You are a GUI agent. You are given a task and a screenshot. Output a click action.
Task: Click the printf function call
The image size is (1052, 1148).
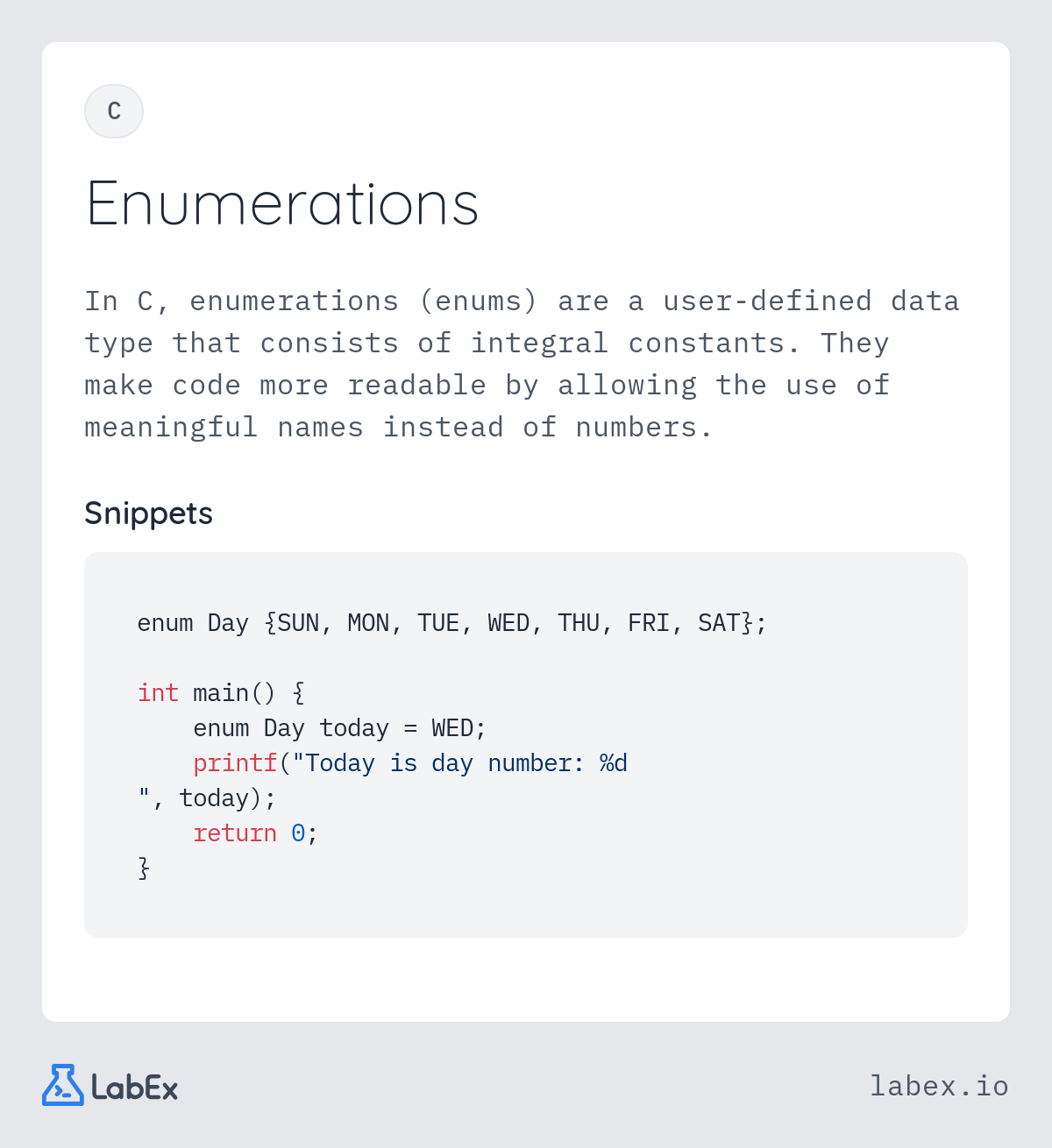coord(235,763)
